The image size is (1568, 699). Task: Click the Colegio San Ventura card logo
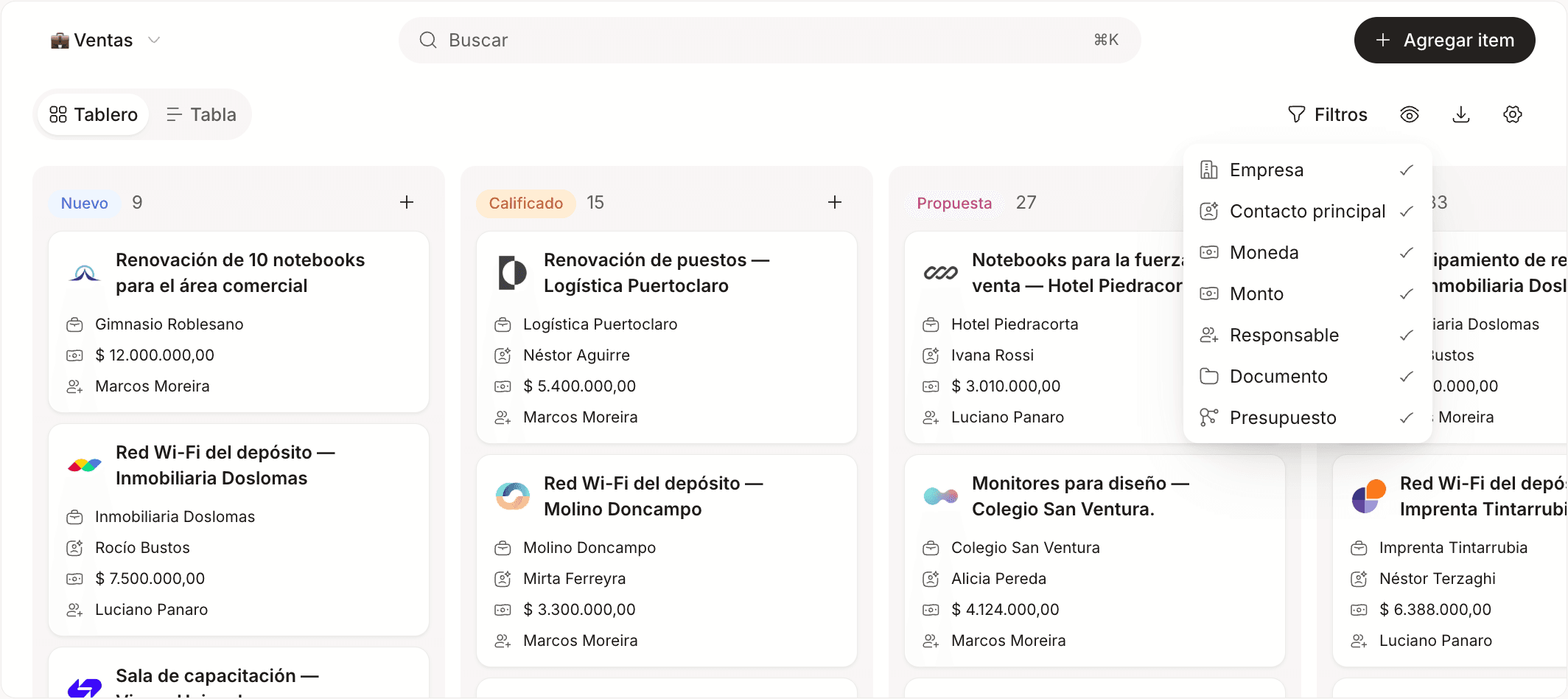click(x=941, y=496)
